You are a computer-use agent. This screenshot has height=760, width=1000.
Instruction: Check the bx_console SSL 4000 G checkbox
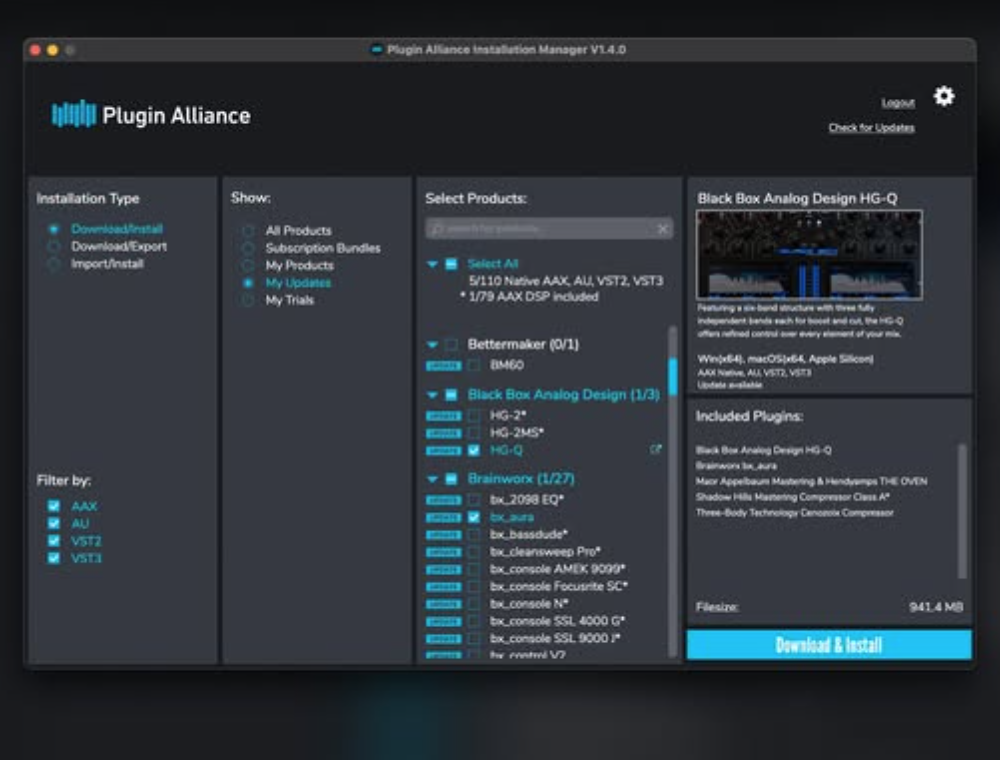[474, 621]
